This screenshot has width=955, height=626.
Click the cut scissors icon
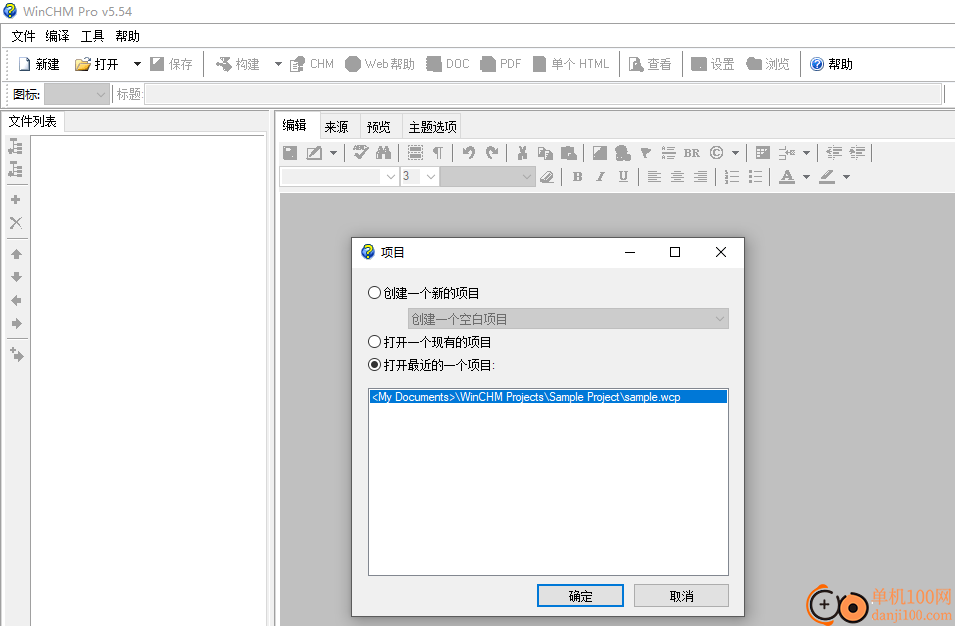point(522,153)
